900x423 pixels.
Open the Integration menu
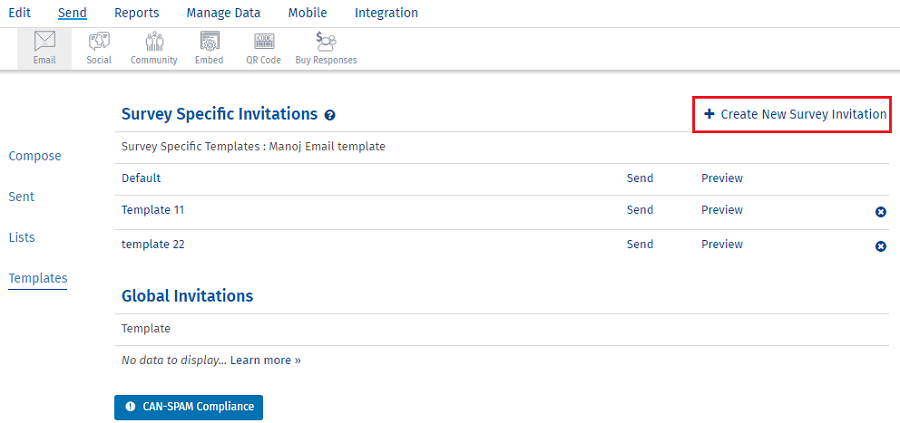[x=386, y=13]
